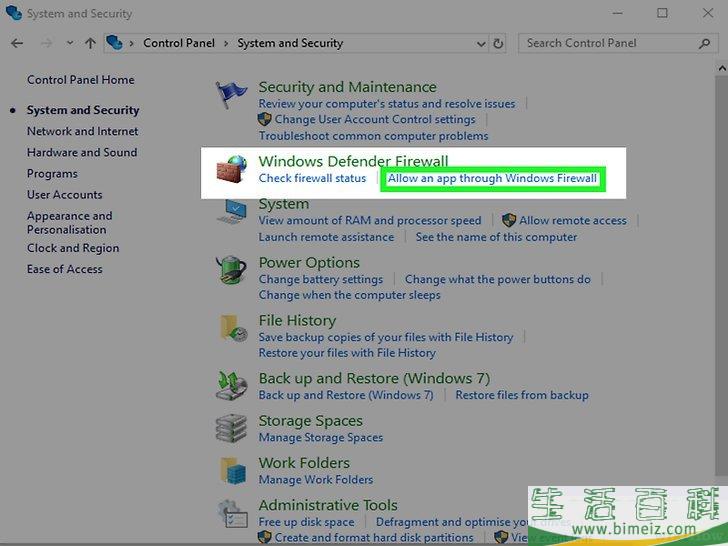This screenshot has height=546, width=728.
Task: Click the Storage Spaces drives icon
Action: tap(232, 428)
